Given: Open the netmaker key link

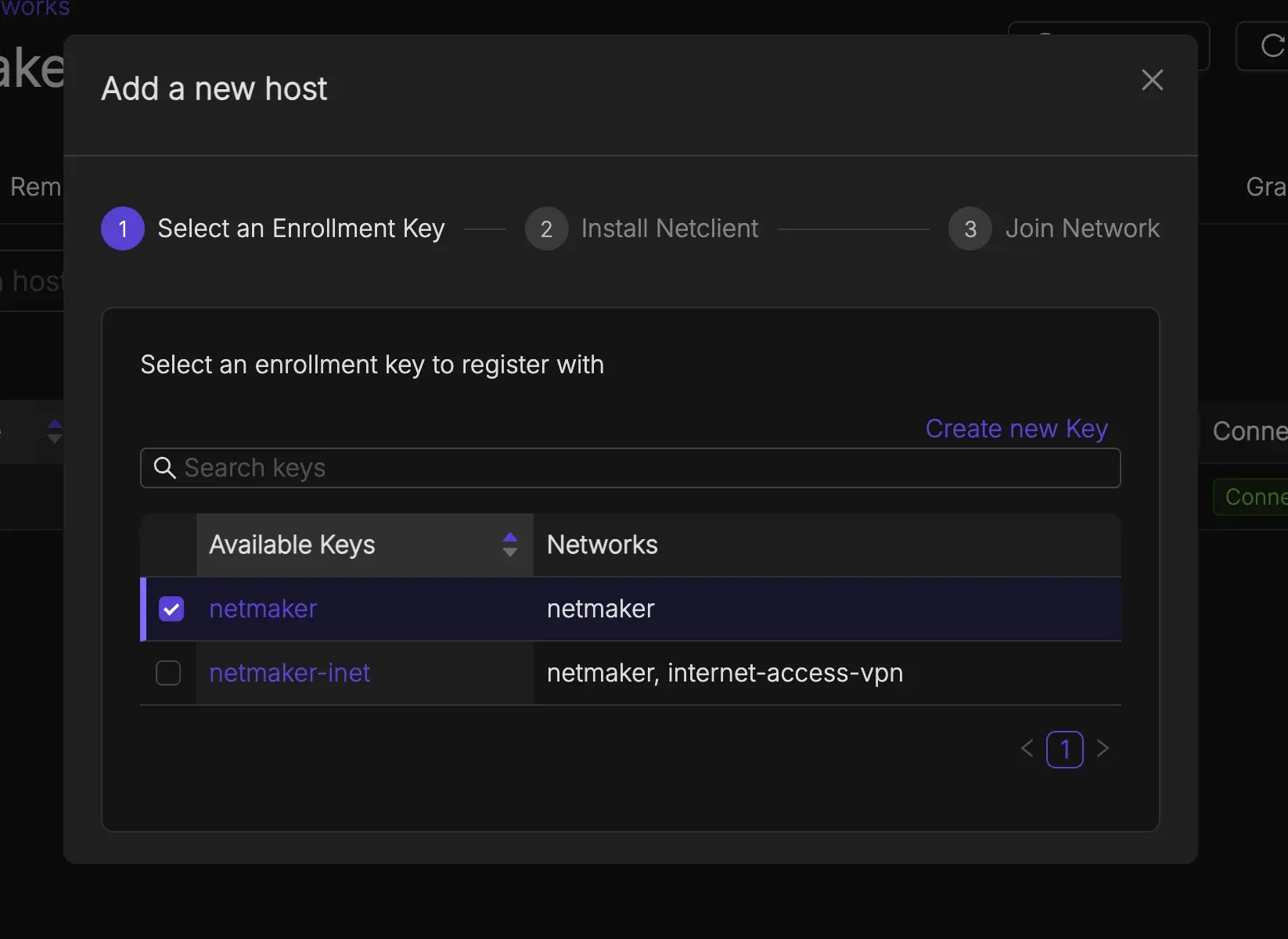Looking at the screenshot, I should coord(263,609).
